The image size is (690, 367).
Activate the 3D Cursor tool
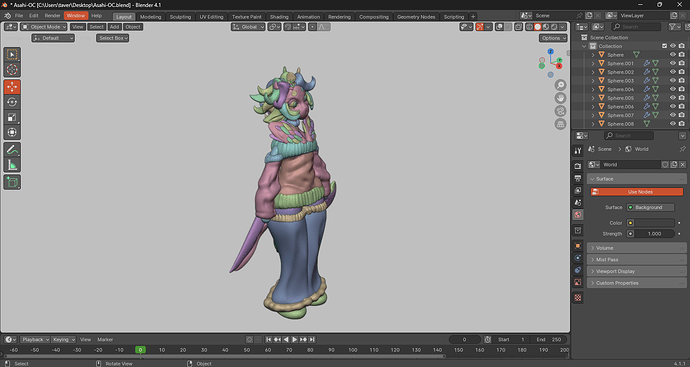pos(12,70)
